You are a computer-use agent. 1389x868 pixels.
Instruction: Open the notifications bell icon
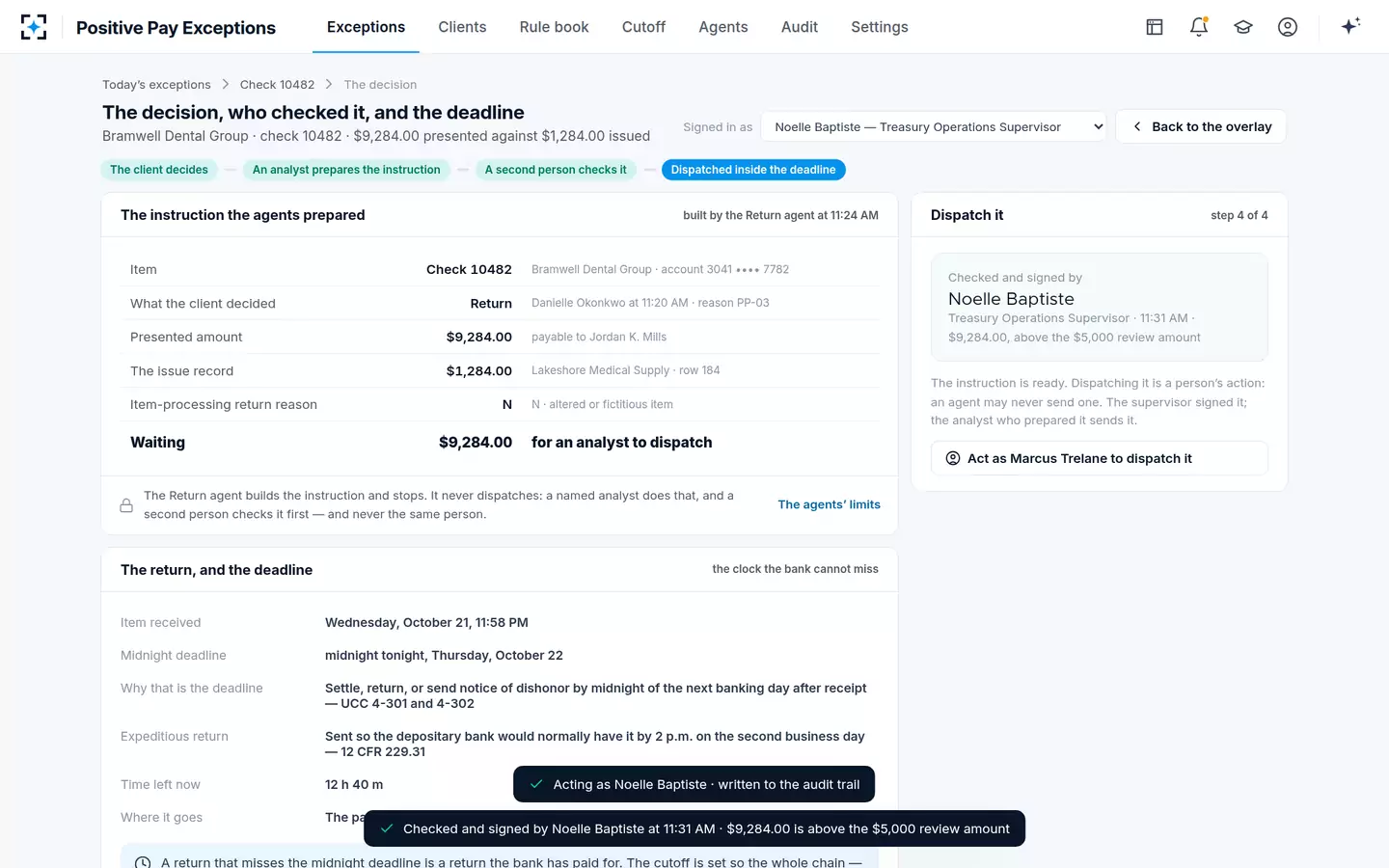(x=1199, y=27)
